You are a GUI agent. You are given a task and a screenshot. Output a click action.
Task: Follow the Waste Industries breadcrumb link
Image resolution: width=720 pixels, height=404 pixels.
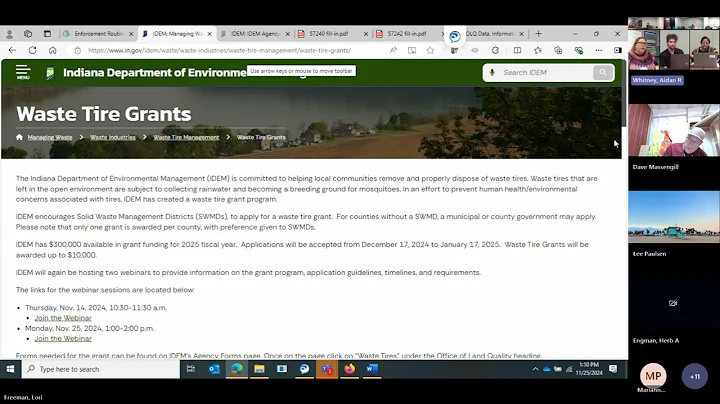point(112,137)
